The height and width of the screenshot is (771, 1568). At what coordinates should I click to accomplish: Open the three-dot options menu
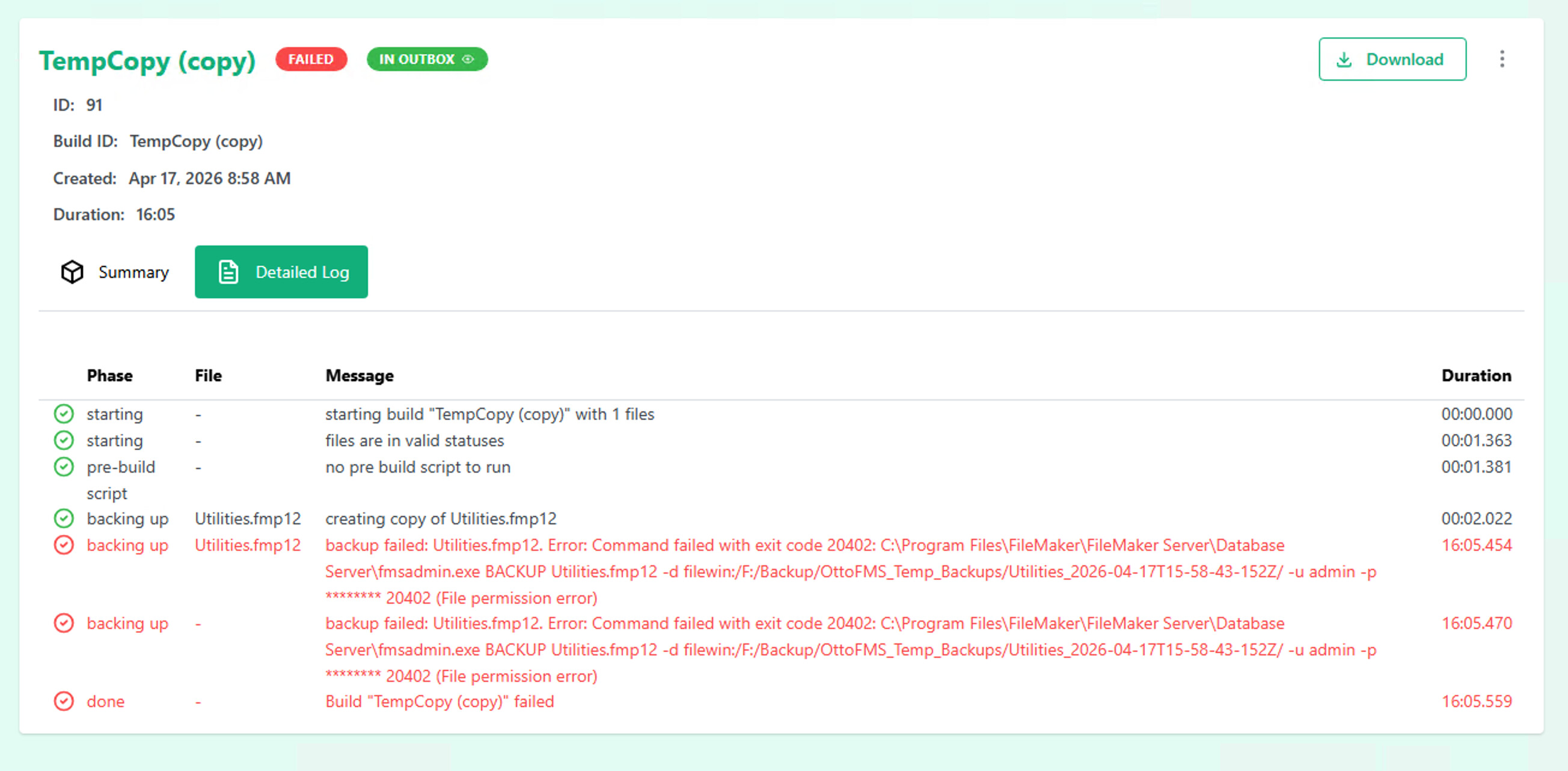click(x=1502, y=59)
